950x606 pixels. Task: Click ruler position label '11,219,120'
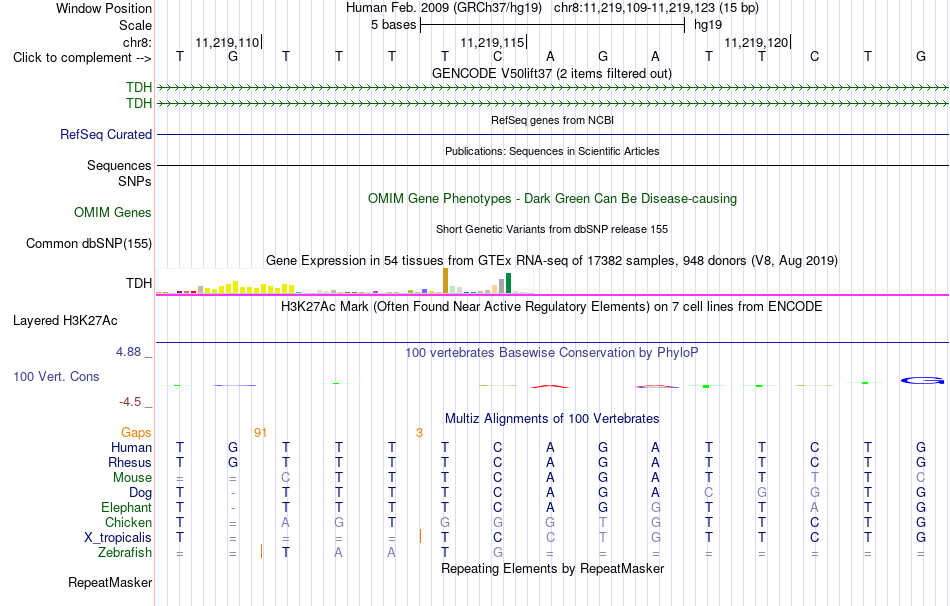[x=756, y=42]
